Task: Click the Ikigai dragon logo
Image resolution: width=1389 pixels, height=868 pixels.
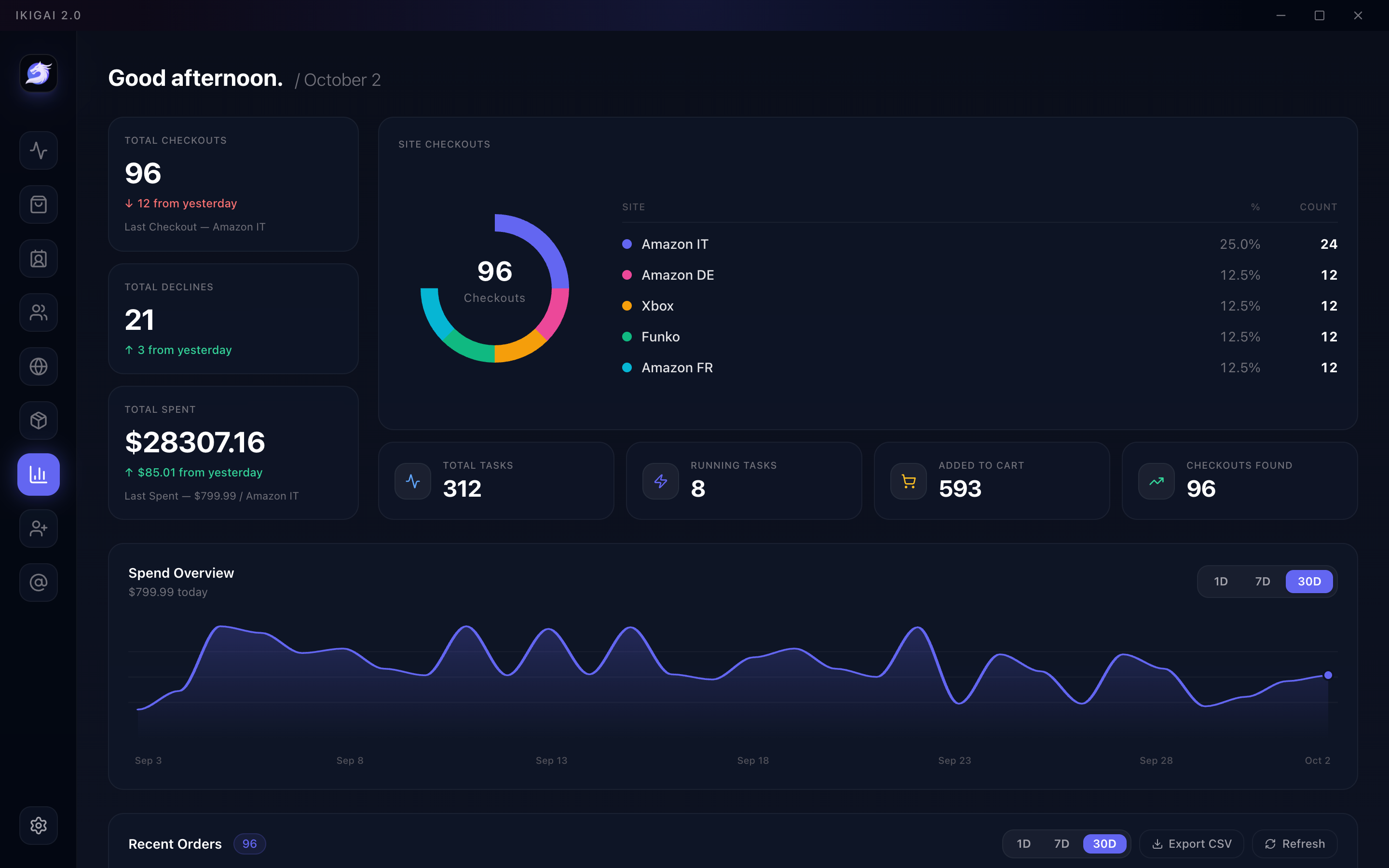Action: tap(39, 73)
